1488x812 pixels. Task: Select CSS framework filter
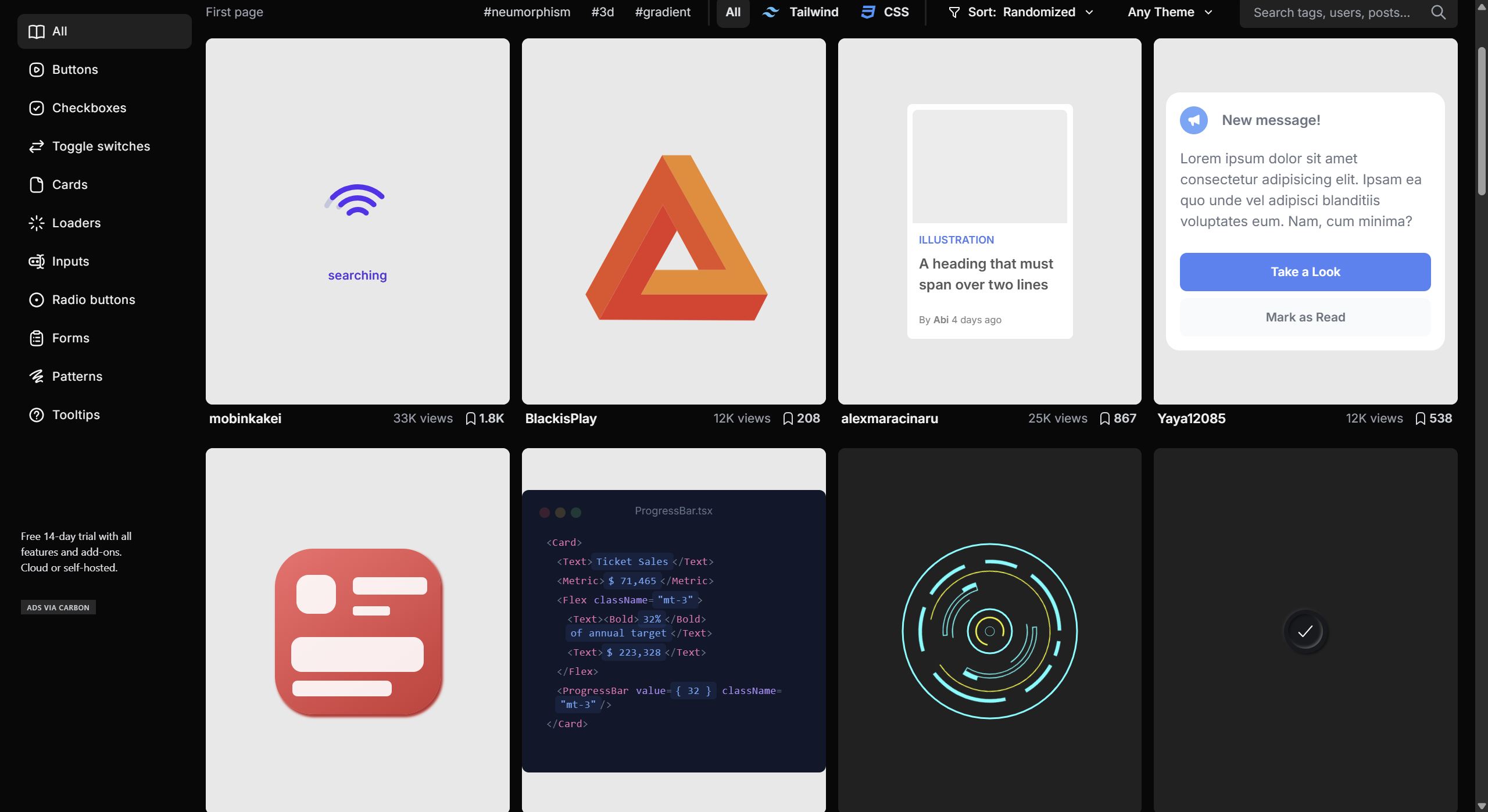[x=885, y=12]
